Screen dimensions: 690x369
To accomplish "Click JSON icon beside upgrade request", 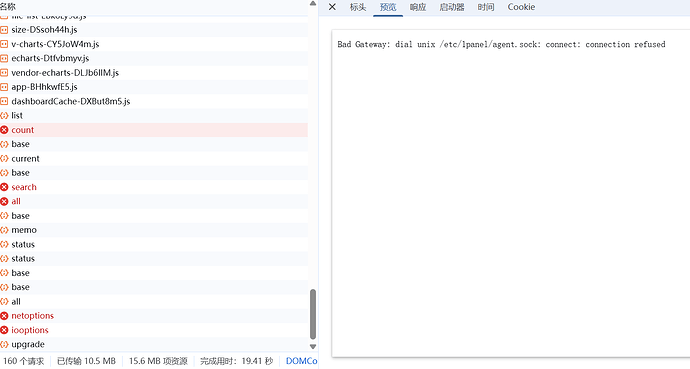I will pos(4,344).
